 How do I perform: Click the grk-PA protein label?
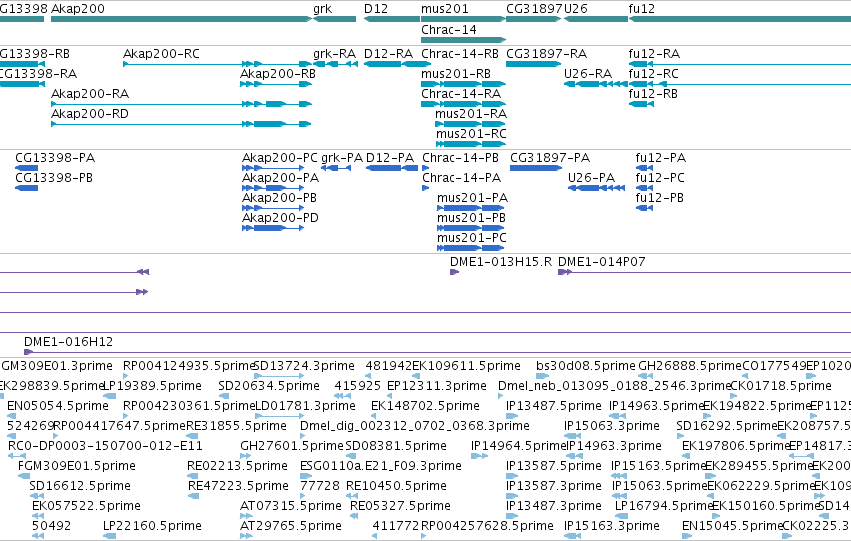(x=342, y=158)
